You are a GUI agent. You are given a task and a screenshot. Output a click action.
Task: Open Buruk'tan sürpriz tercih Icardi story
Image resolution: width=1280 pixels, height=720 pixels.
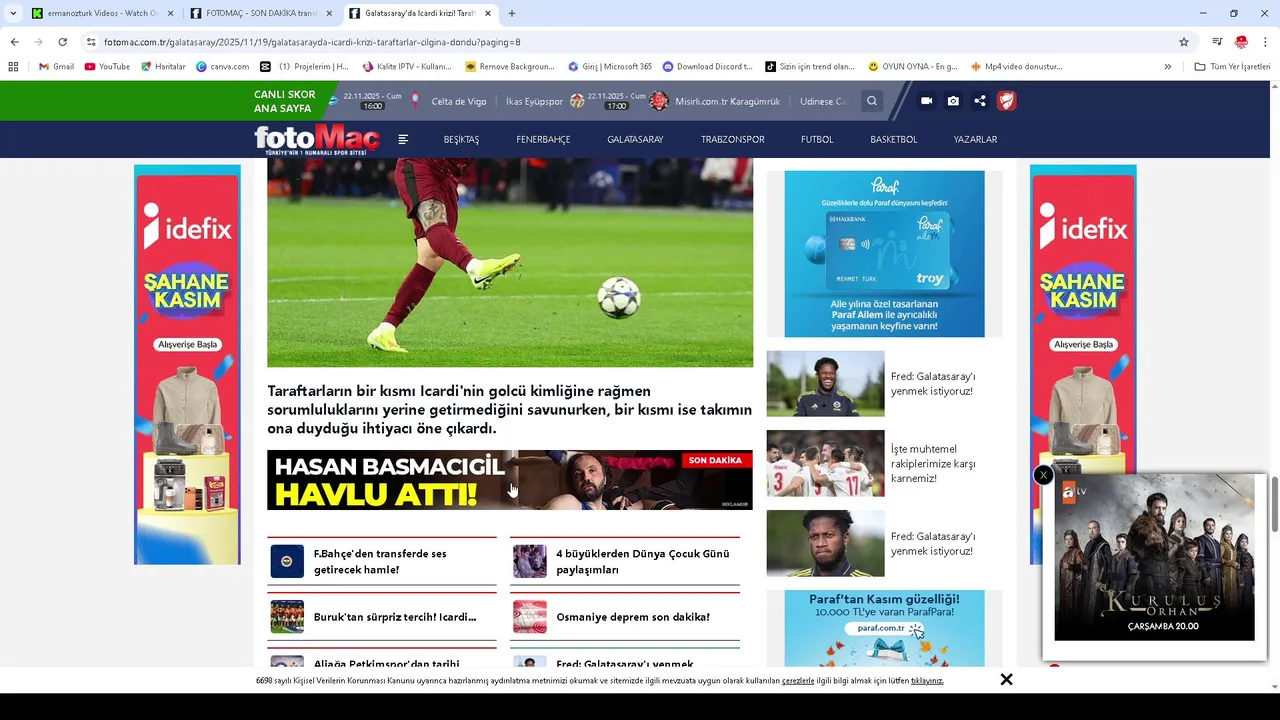tap(382, 617)
